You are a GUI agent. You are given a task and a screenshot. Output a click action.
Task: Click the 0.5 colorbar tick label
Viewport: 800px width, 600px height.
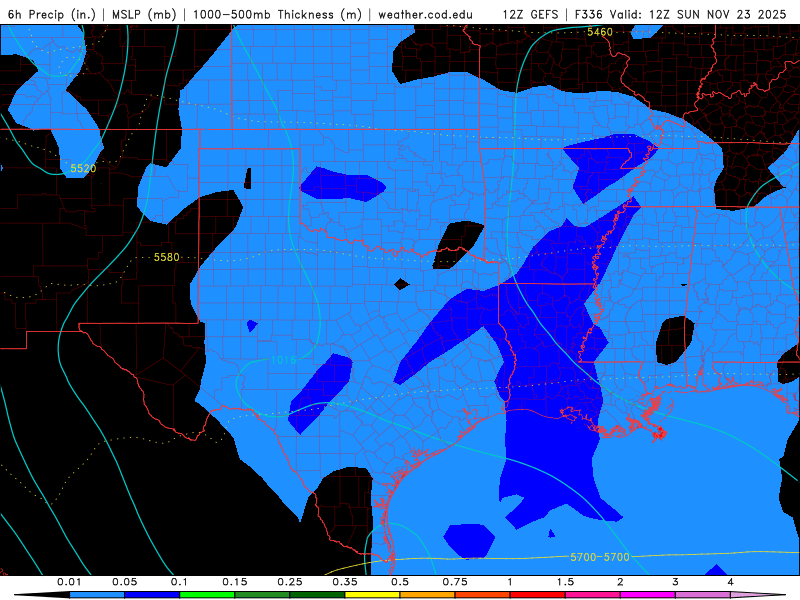400,582
